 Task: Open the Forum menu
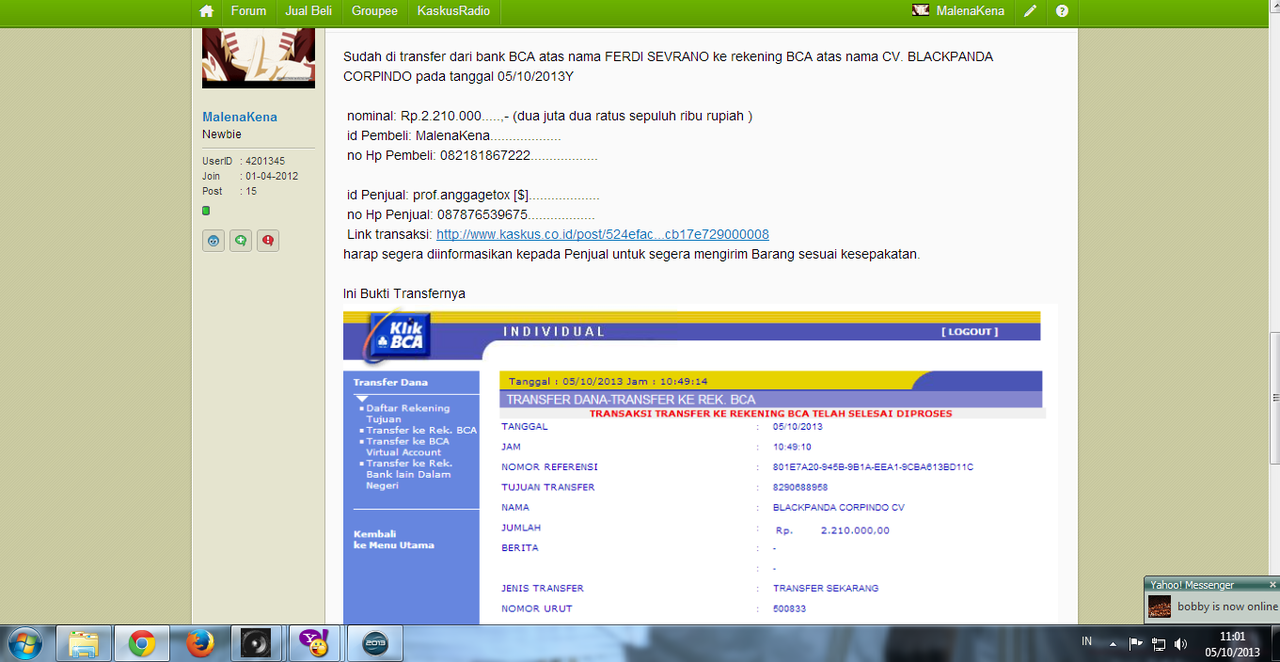coord(249,11)
